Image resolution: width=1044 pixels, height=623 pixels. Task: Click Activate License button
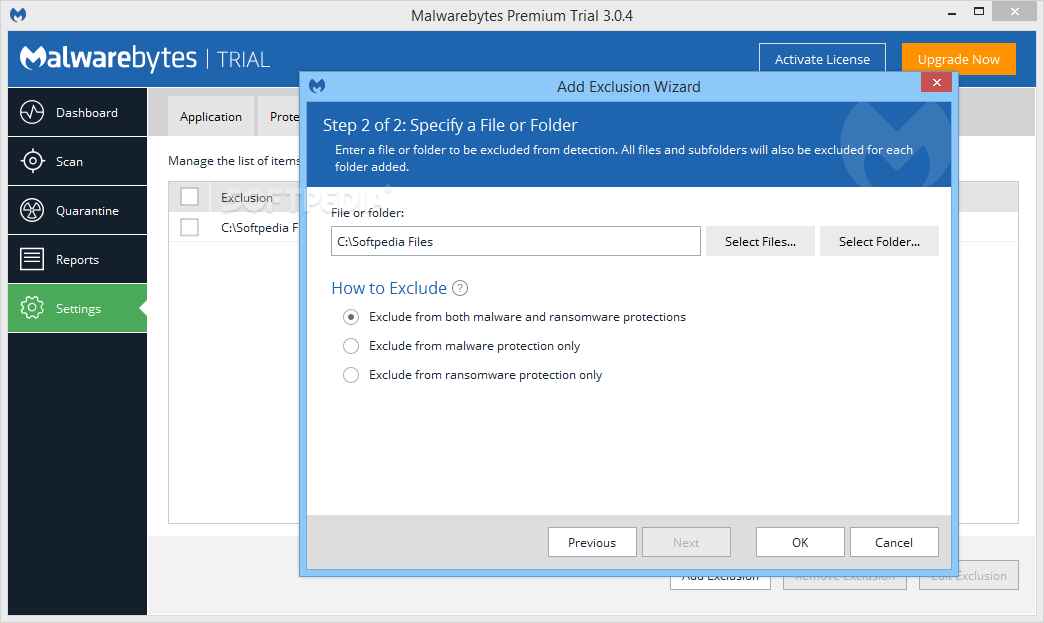822,59
